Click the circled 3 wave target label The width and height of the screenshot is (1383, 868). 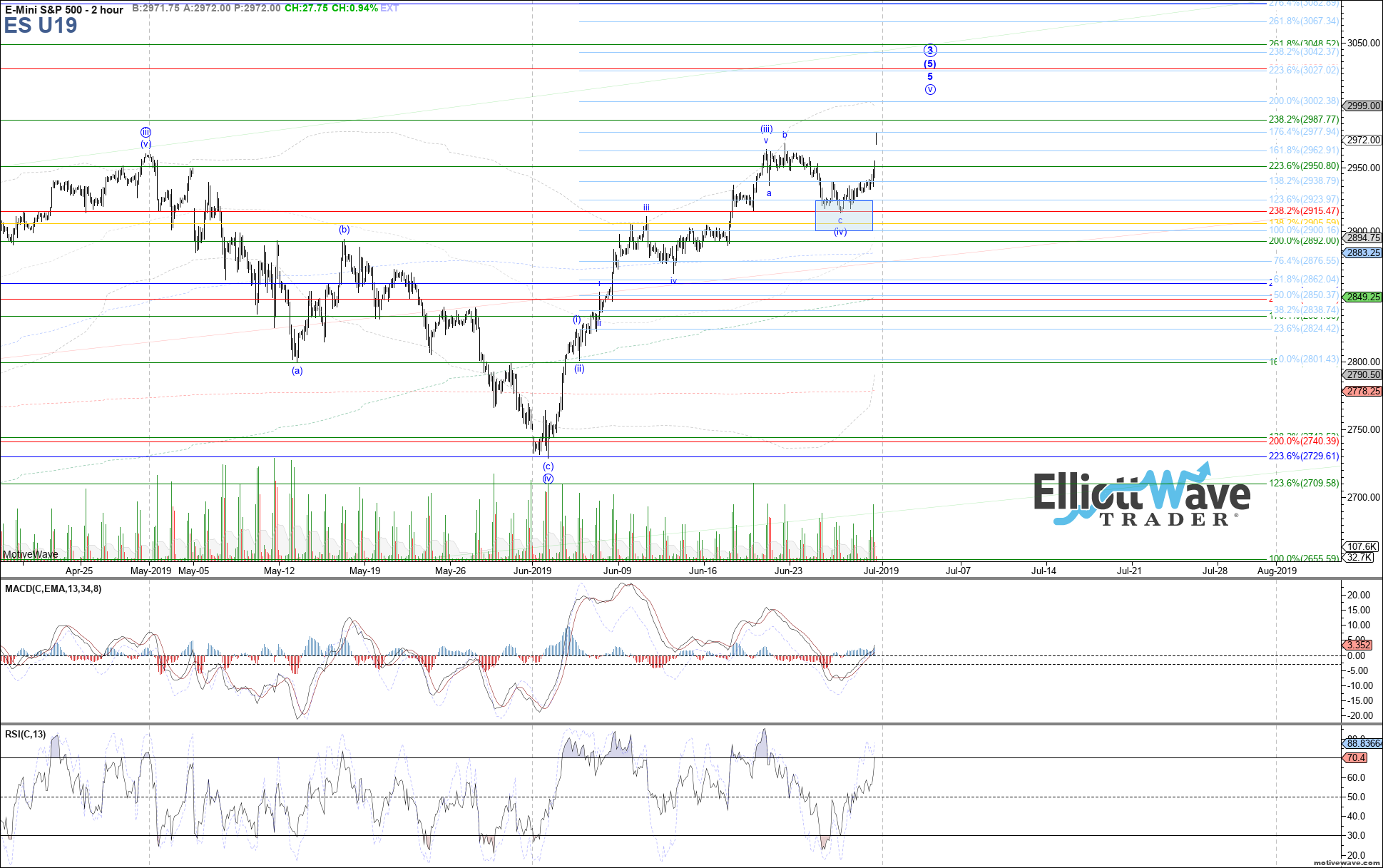click(930, 51)
